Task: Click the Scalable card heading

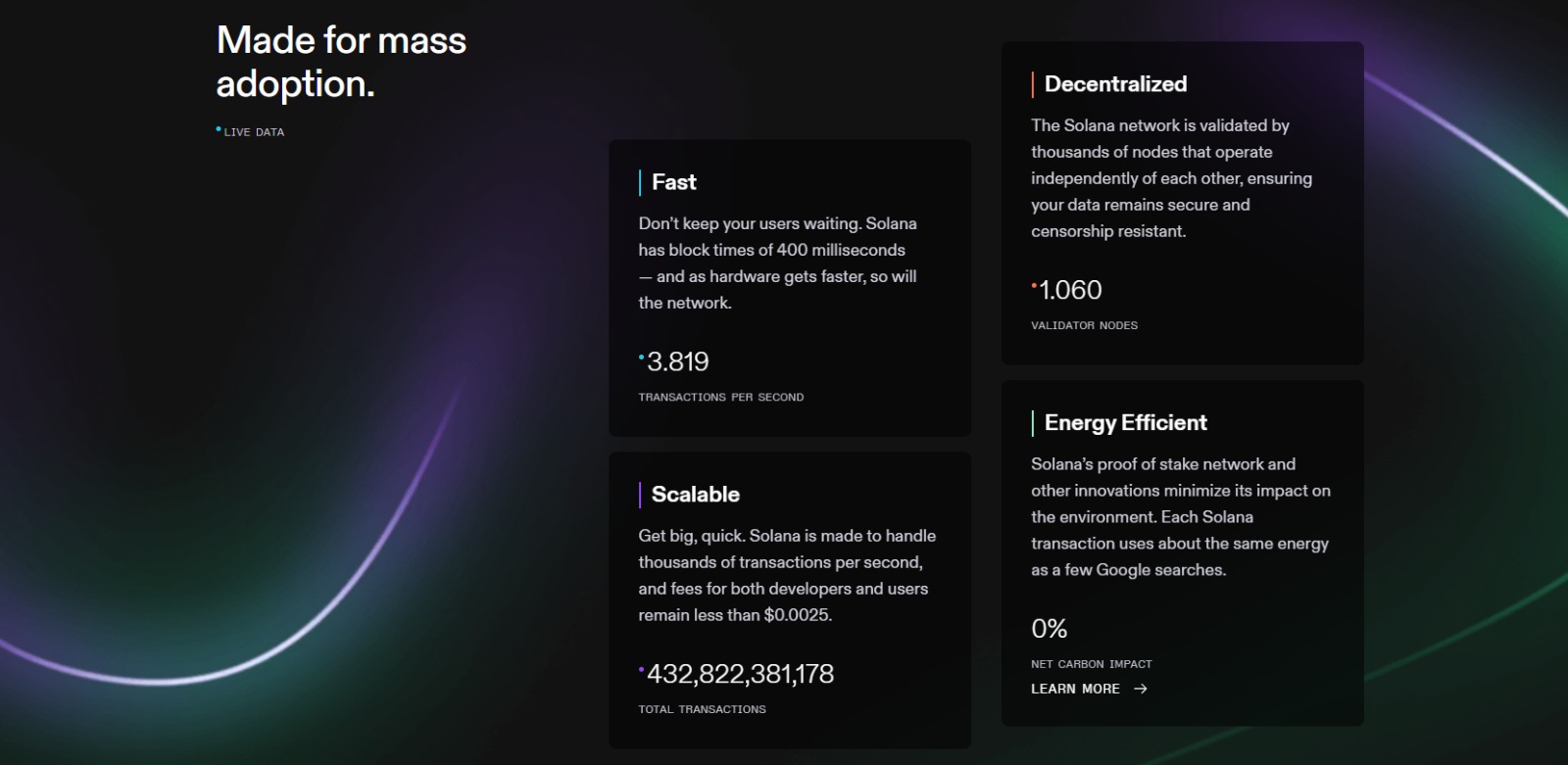Action: pos(695,495)
